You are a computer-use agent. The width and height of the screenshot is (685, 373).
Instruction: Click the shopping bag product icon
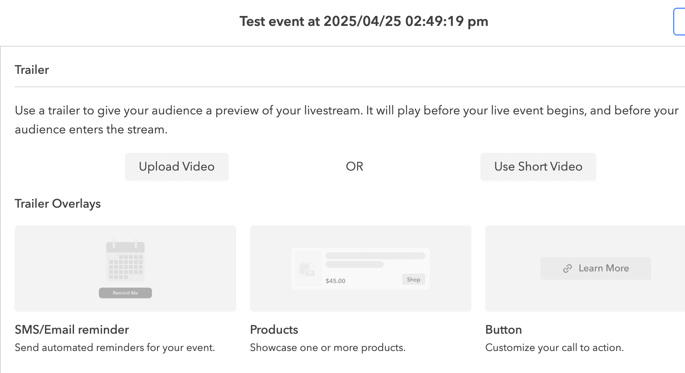click(x=307, y=268)
